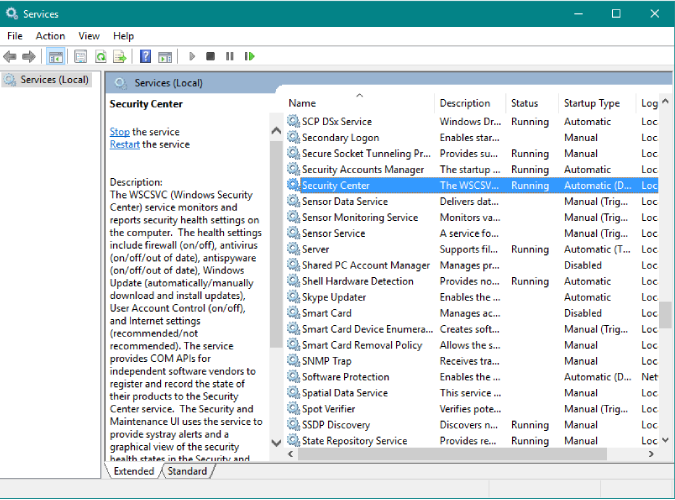Screen dimensions: 675x500
Task: Sort by the Log On As column header
Action: [647, 103]
